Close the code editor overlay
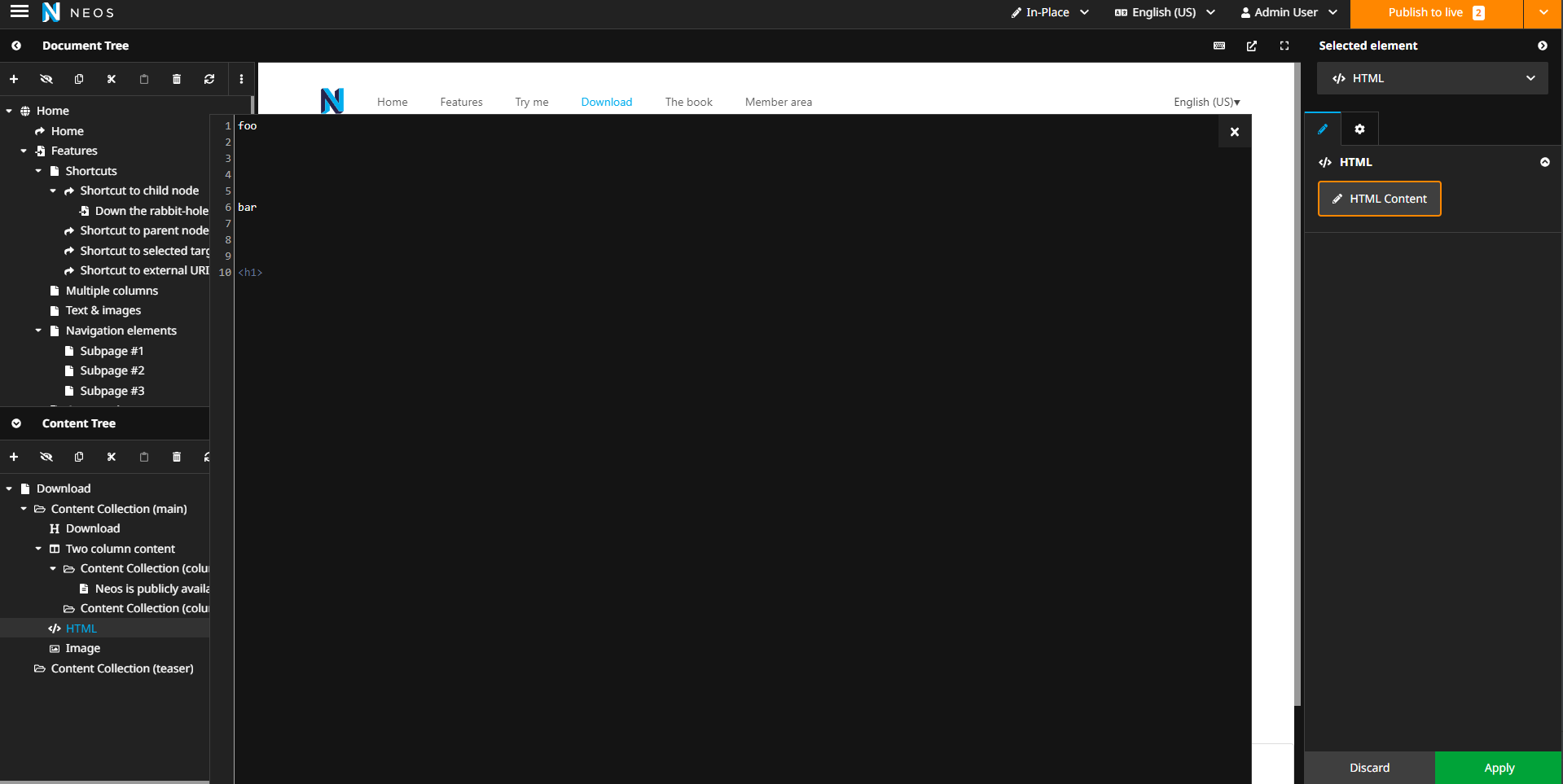 pos(1234,131)
